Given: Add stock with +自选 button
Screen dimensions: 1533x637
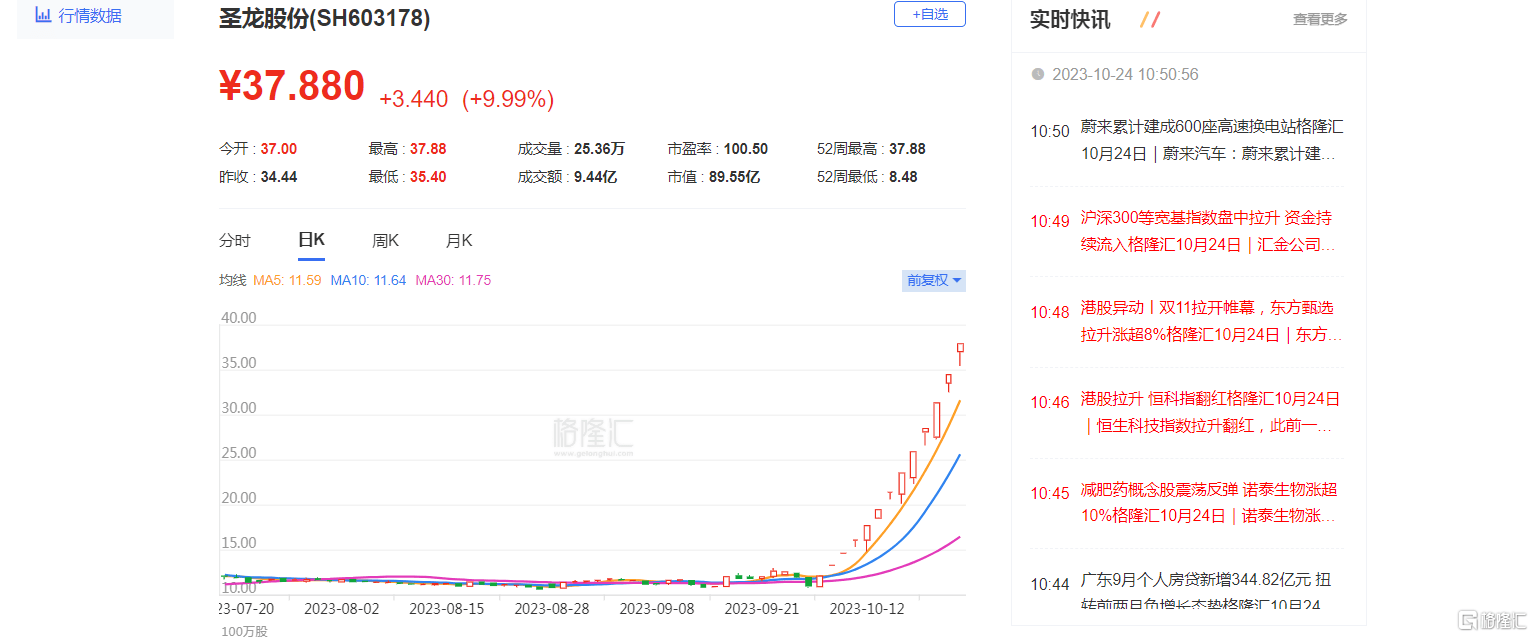Looking at the screenshot, I should [929, 14].
